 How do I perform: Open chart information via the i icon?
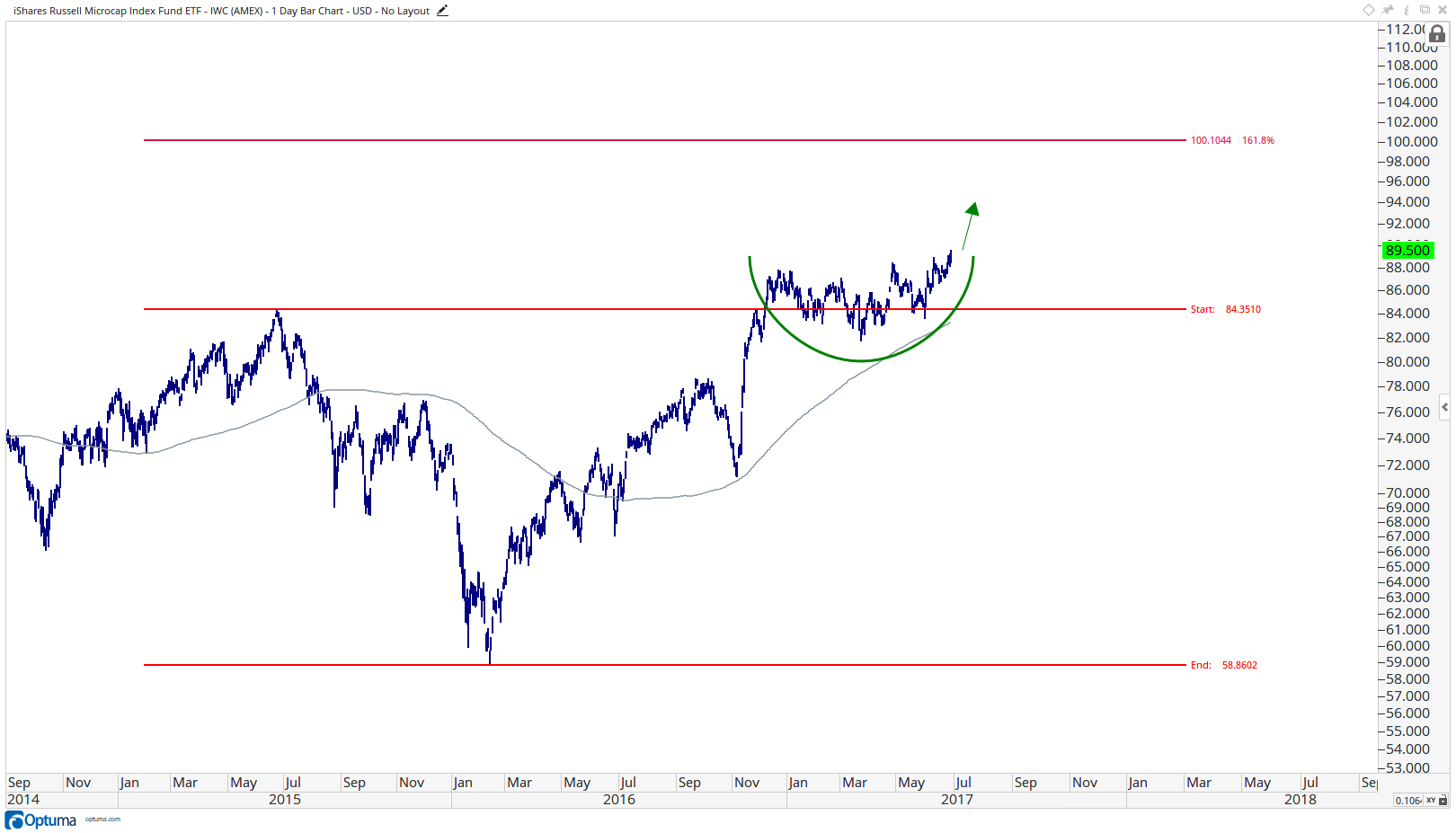[x=1407, y=10]
